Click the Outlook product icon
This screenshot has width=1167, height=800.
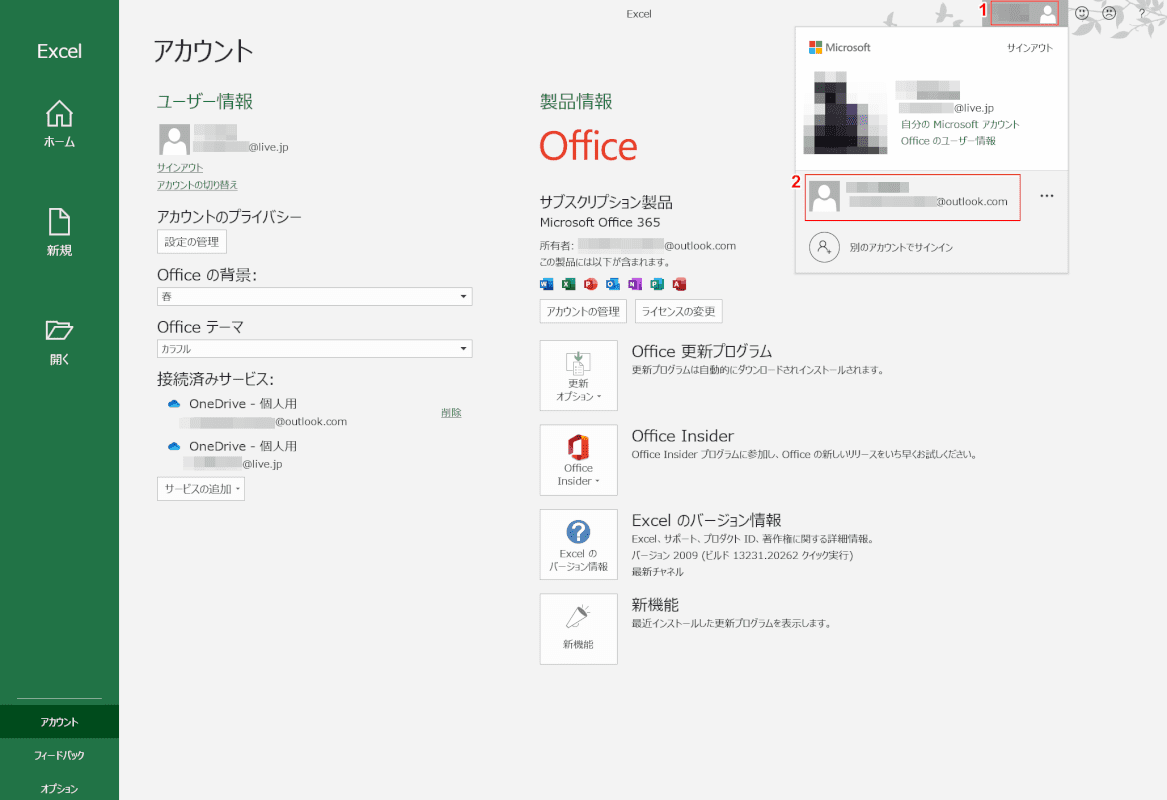(x=613, y=284)
